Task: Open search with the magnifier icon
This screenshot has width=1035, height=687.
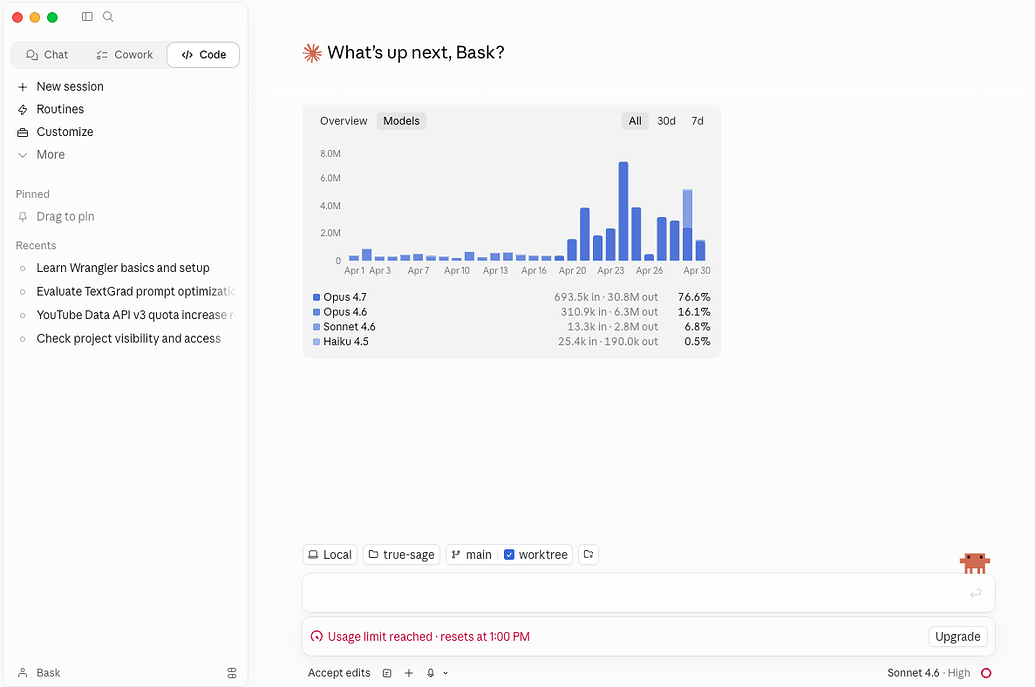Action: tap(108, 16)
